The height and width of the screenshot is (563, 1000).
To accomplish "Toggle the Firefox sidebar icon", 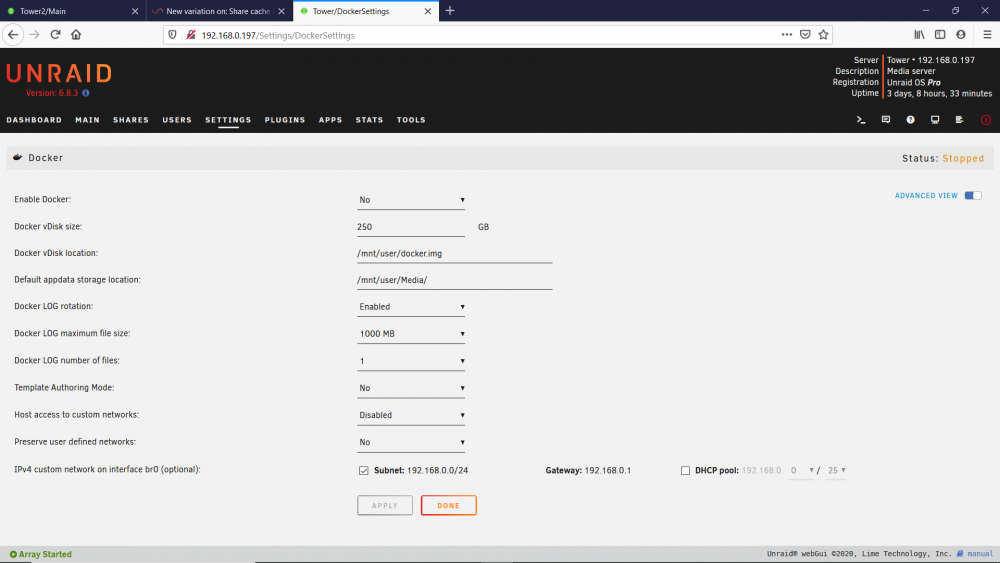I will [x=940, y=34].
